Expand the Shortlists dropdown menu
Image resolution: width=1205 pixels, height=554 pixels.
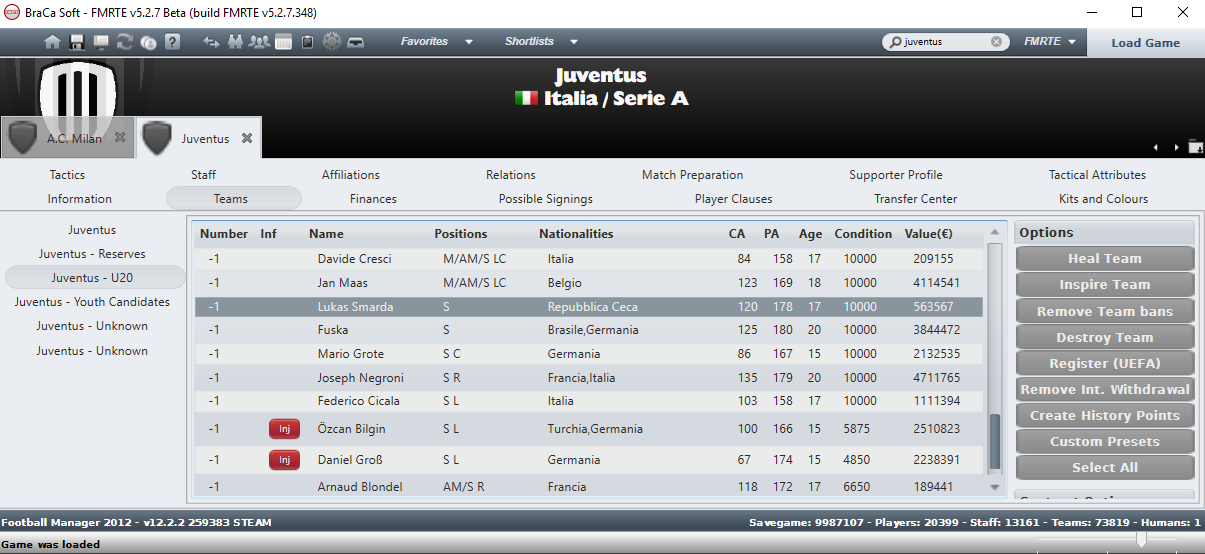click(541, 42)
